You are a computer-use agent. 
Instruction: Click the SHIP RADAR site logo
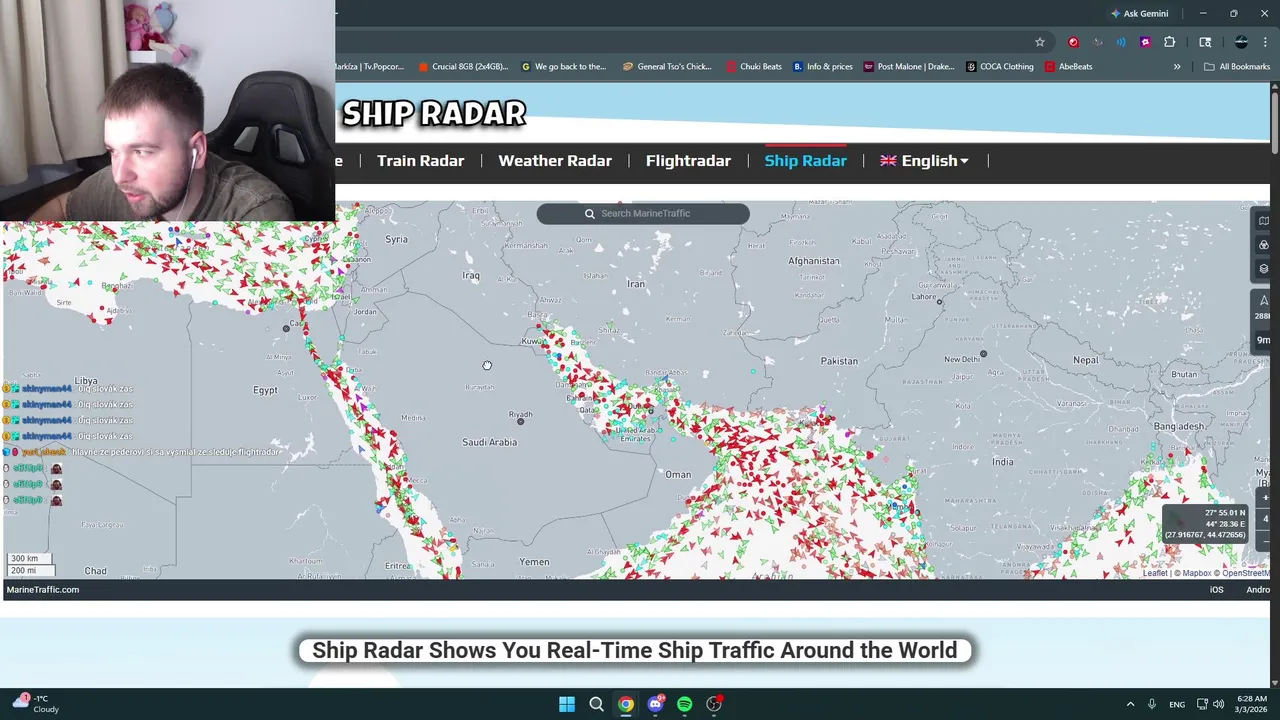pyautogui.click(x=434, y=113)
